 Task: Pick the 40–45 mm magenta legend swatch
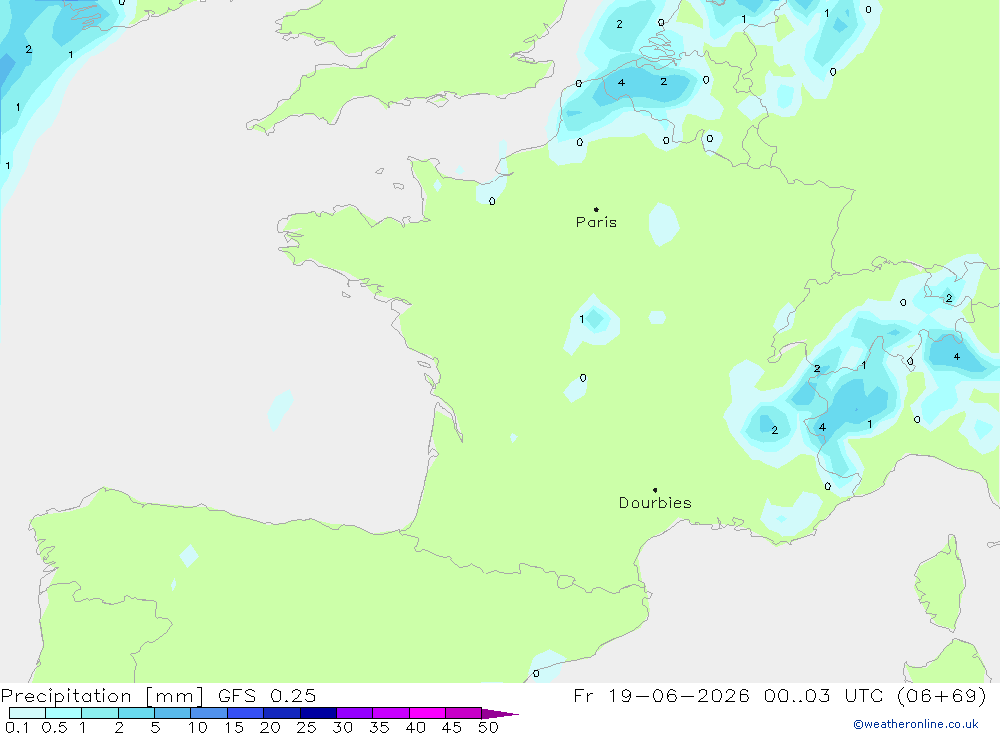(427, 713)
